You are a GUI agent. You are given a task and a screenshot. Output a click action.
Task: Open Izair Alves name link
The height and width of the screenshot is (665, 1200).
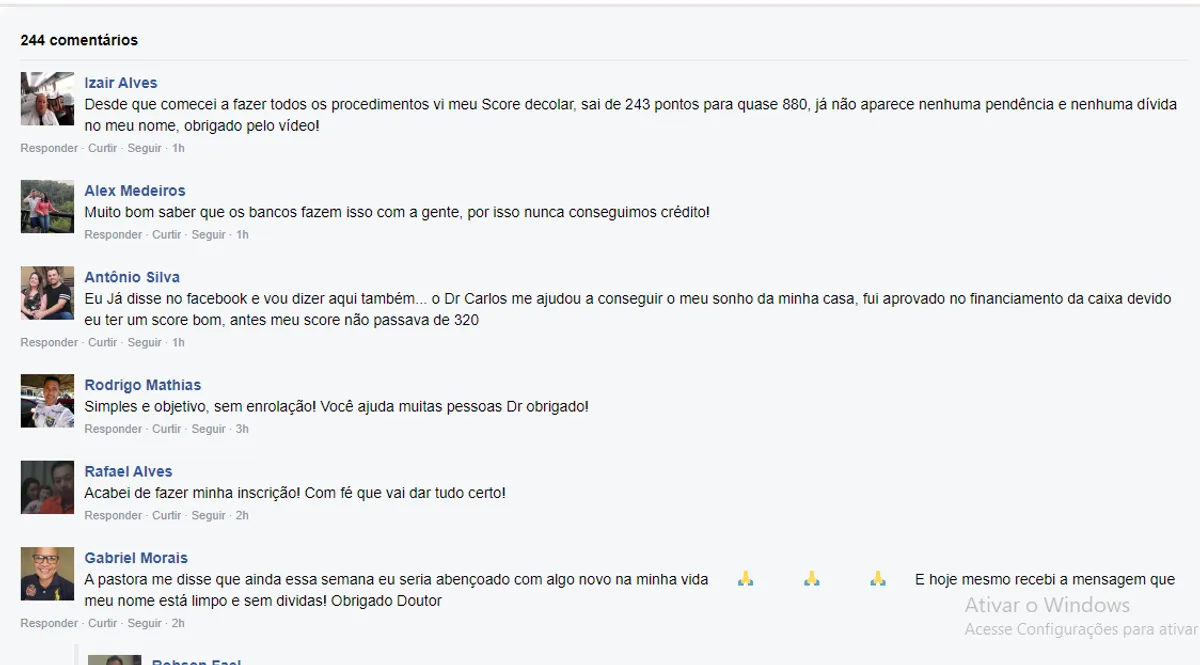click(121, 83)
